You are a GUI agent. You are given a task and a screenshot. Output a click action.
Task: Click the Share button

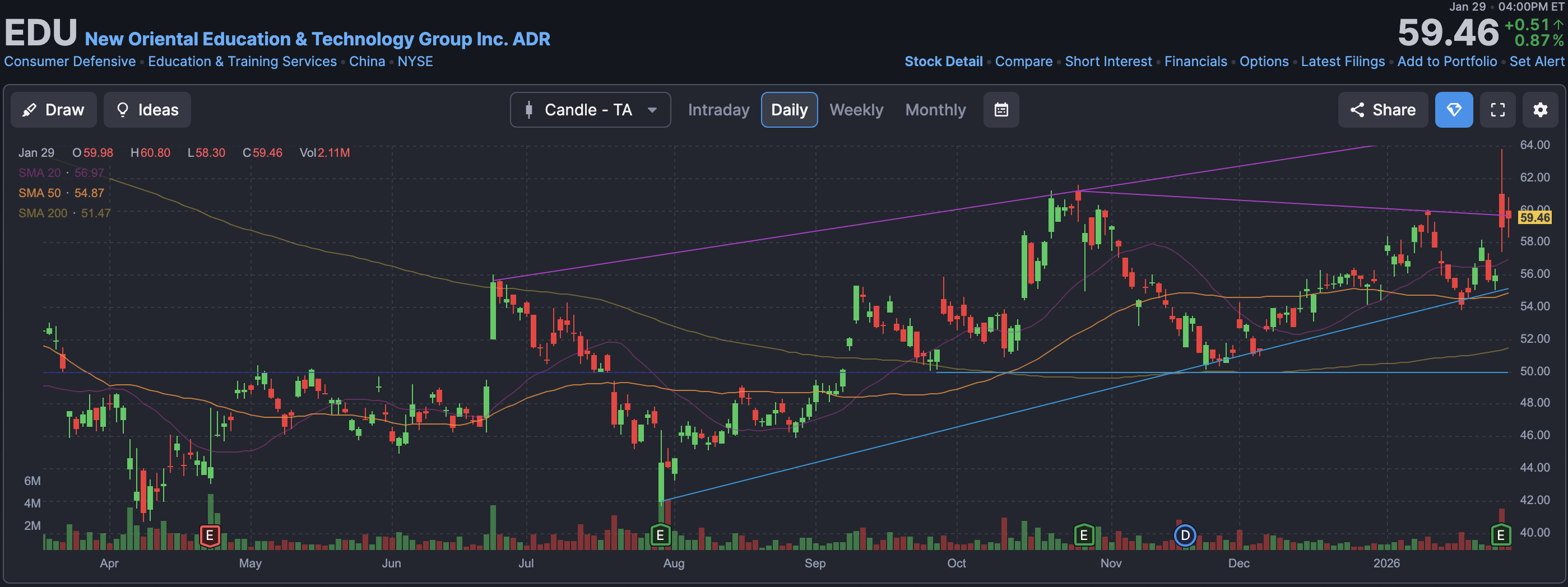point(1383,110)
